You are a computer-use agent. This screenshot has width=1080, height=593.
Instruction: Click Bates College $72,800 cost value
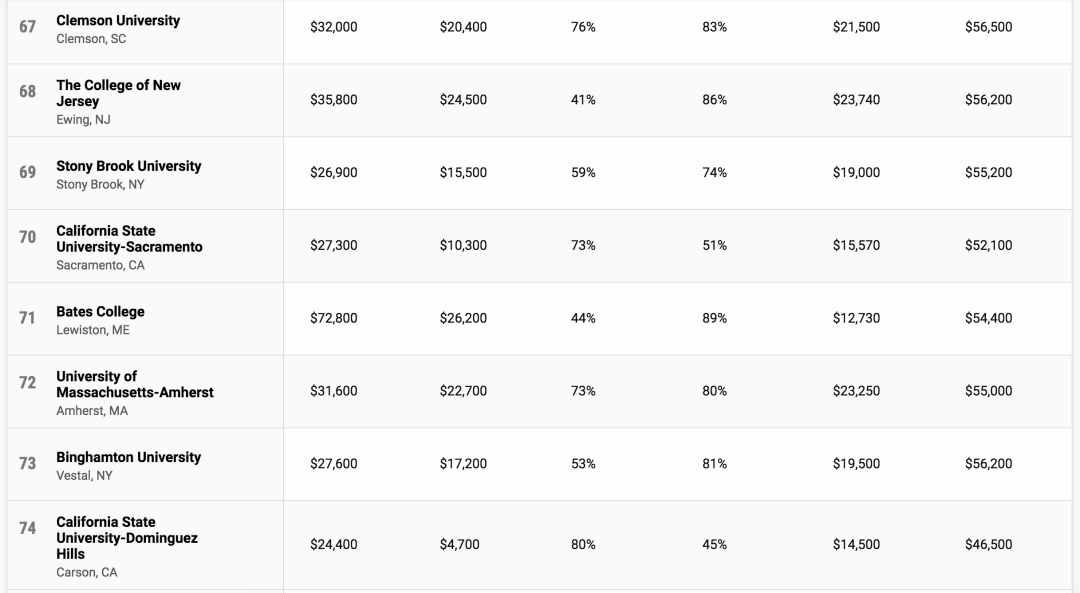333,318
